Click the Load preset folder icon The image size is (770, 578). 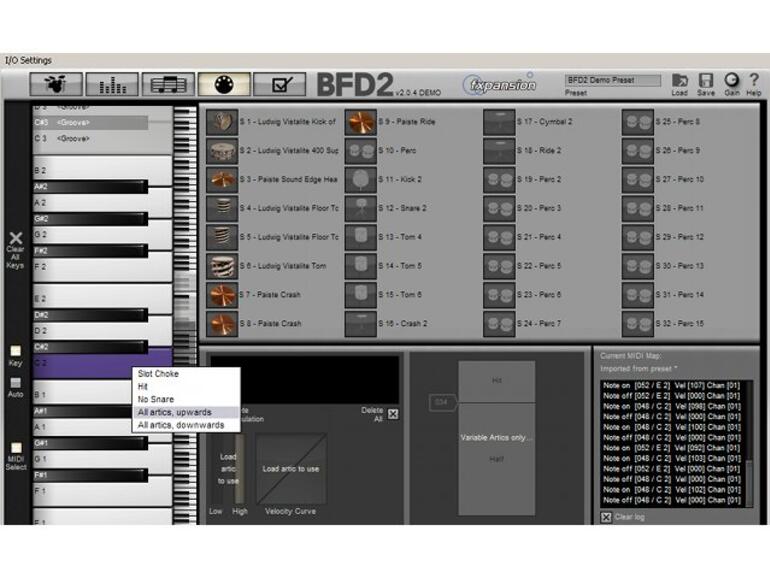(x=680, y=82)
